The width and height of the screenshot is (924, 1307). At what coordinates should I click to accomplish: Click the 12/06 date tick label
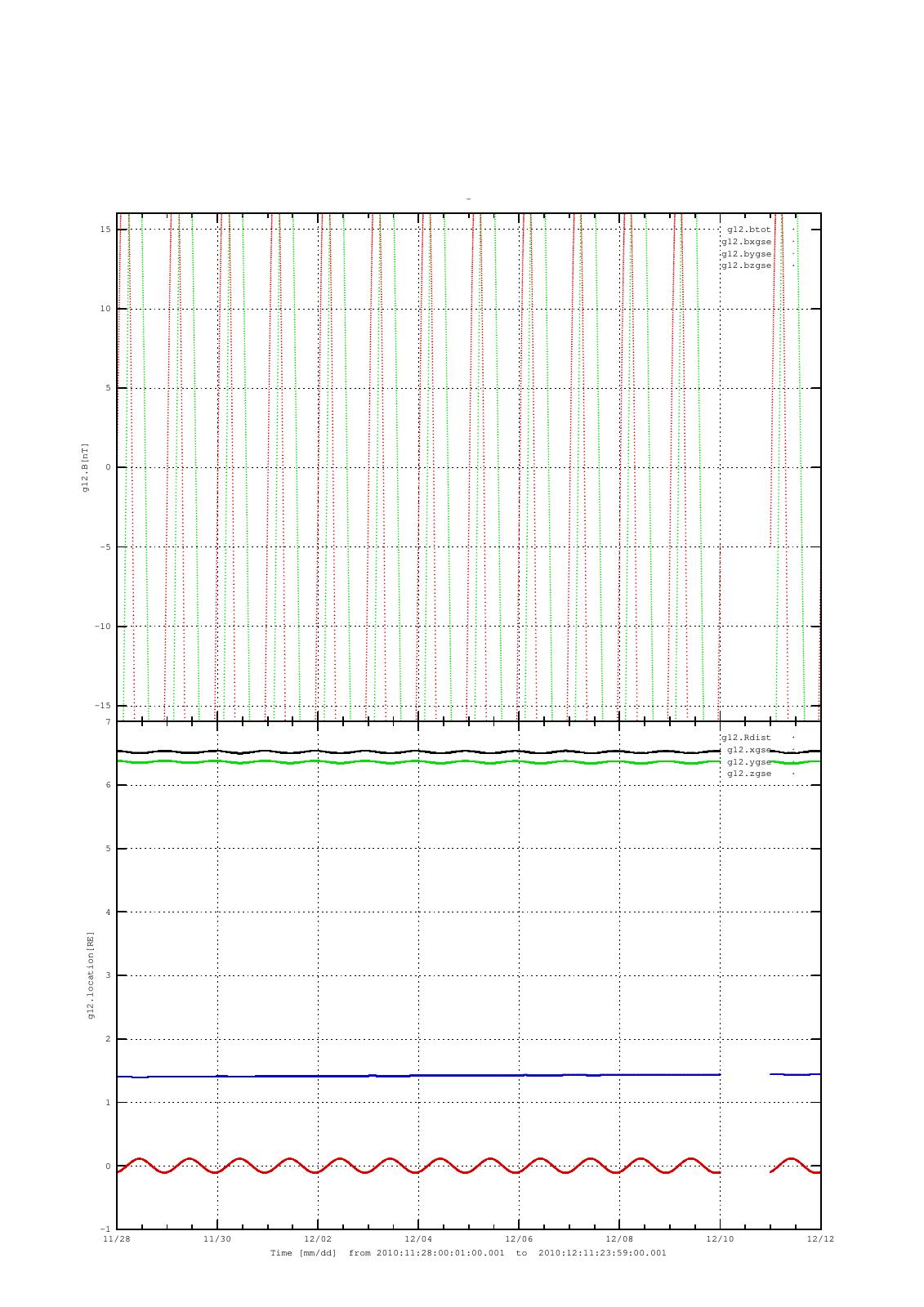(x=519, y=1239)
